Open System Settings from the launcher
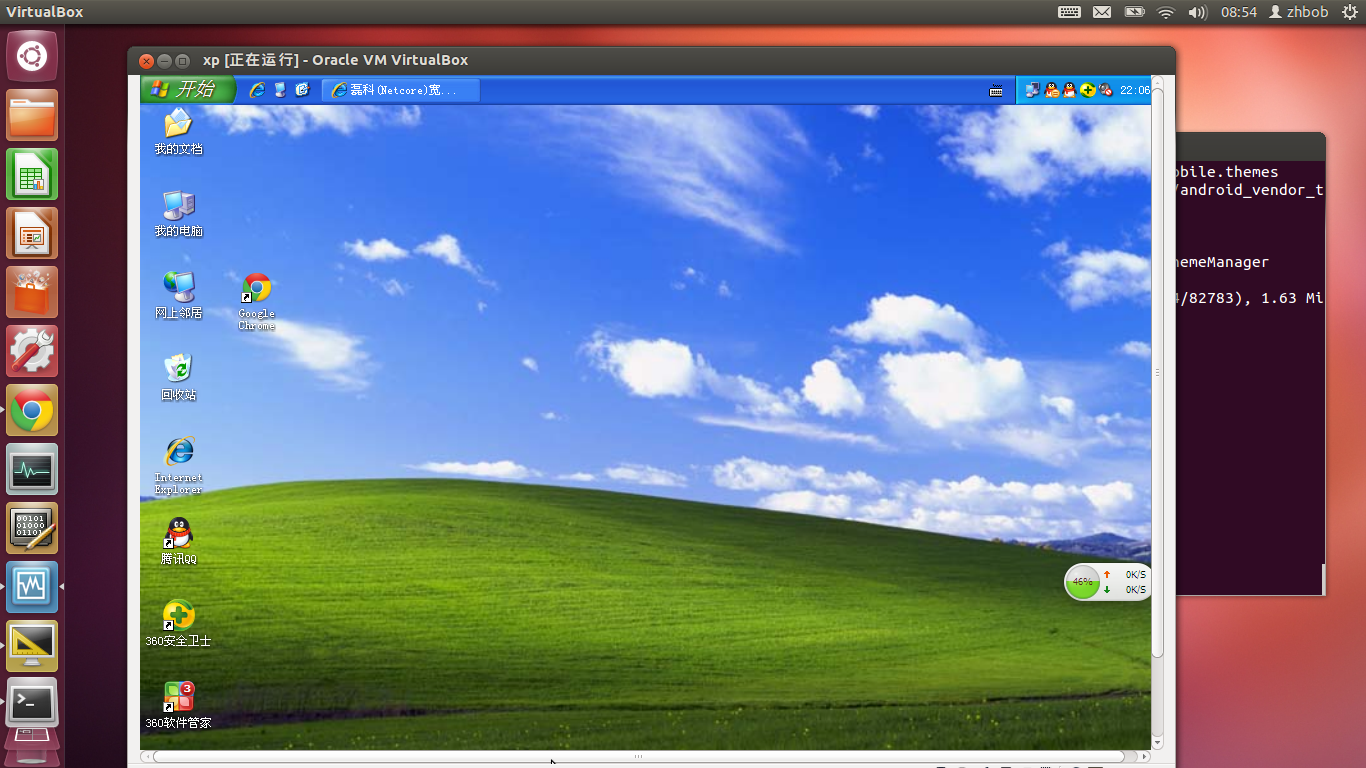Screen dimensions: 1366x768 pos(32,351)
